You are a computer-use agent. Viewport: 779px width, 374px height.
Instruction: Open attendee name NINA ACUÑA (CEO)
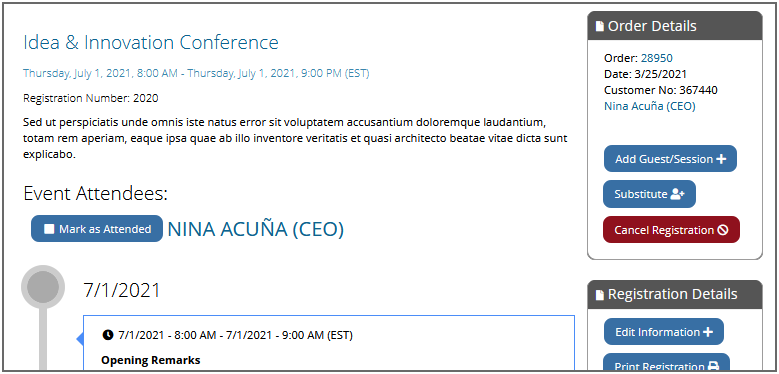[255, 229]
